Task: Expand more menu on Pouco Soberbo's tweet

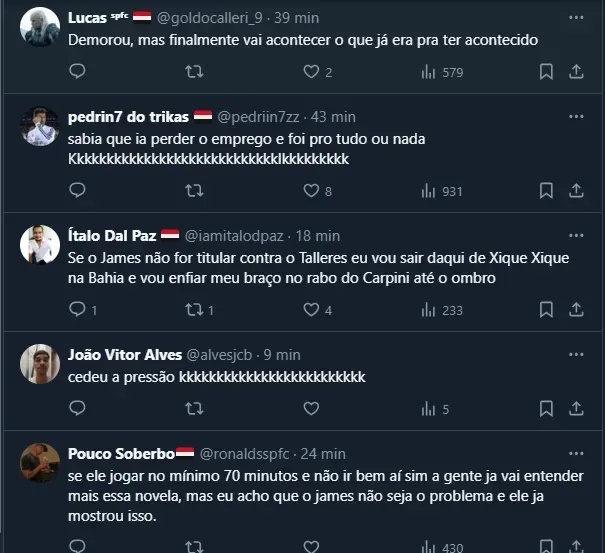Action: tap(576, 452)
